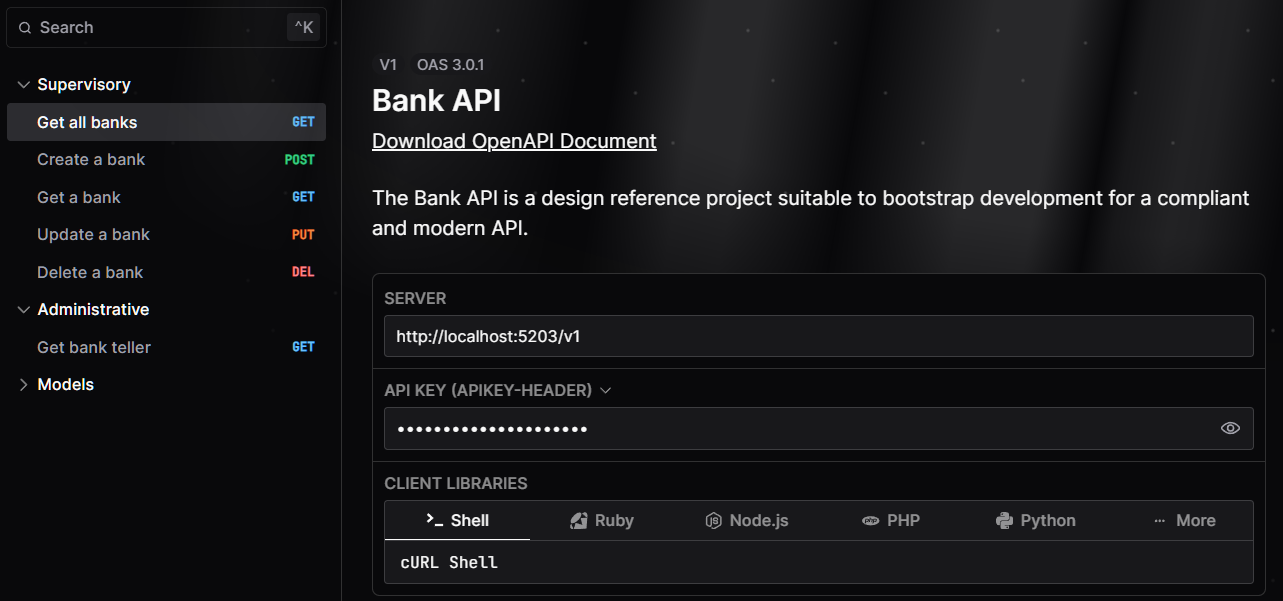The width and height of the screenshot is (1283, 601).
Task: Reveal API key with eye icon
Action: point(1230,428)
